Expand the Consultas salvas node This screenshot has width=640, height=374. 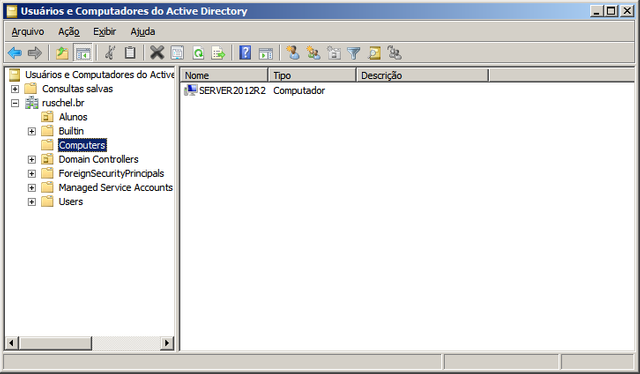coord(15,89)
